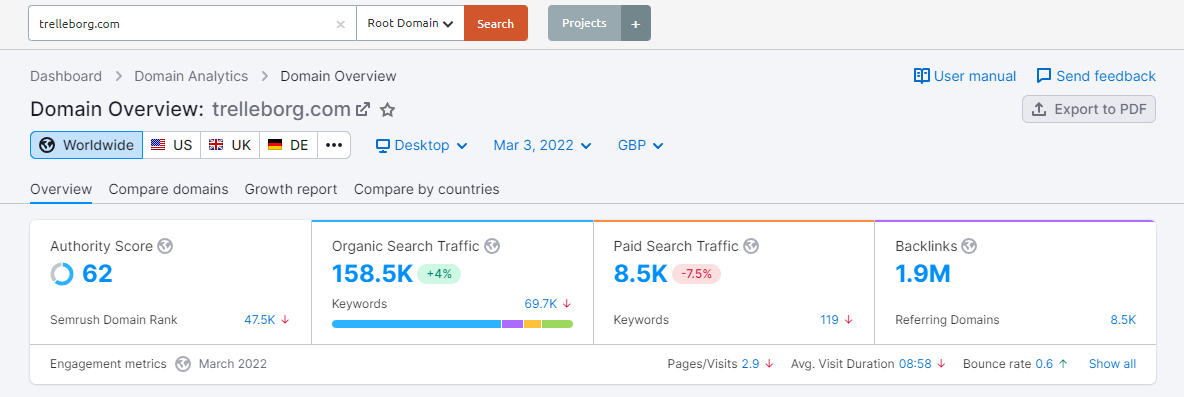Click the green segment of the keywords bar
The height and width of the screenshot is (397, 1184).
pyautogui.click(x=557, y=324)
